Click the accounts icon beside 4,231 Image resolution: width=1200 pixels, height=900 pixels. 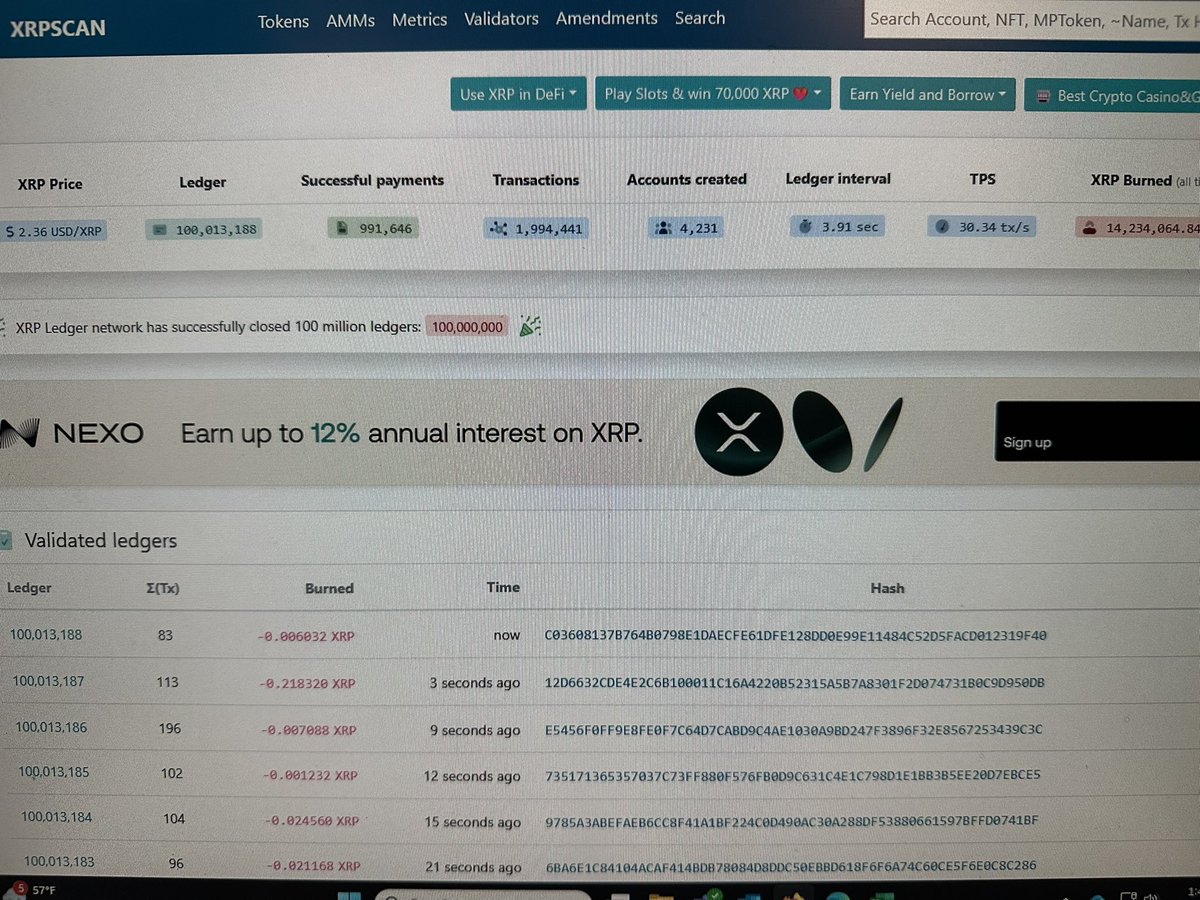pyautogui.click(x=663, y=228)
